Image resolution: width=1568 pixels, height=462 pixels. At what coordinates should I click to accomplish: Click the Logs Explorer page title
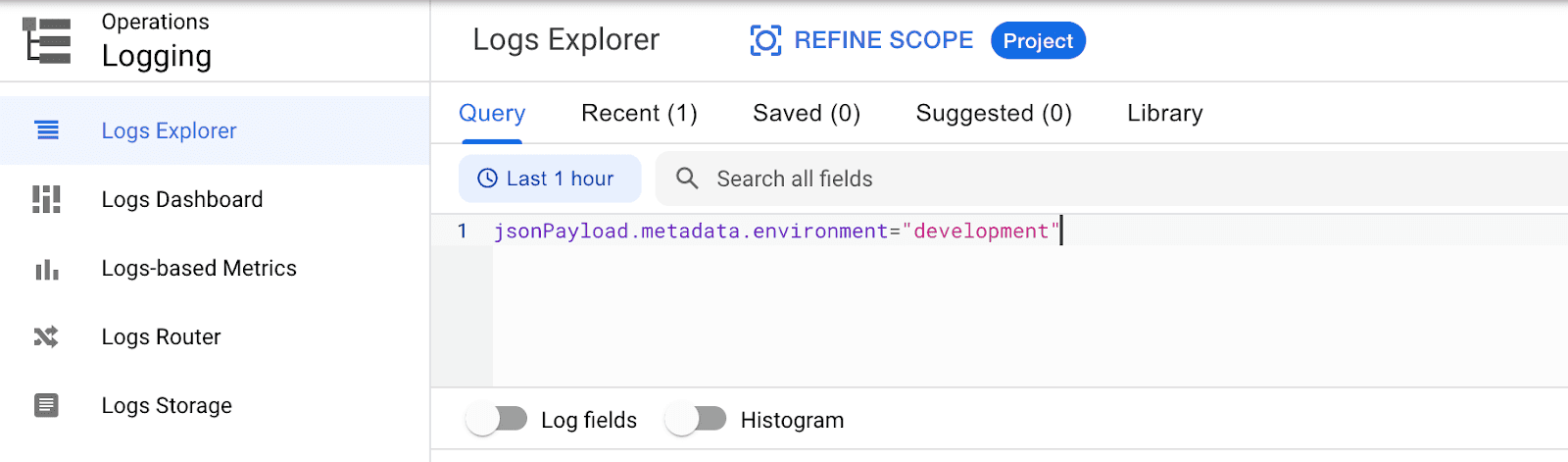pyautogui.click(x=566, y=40)
